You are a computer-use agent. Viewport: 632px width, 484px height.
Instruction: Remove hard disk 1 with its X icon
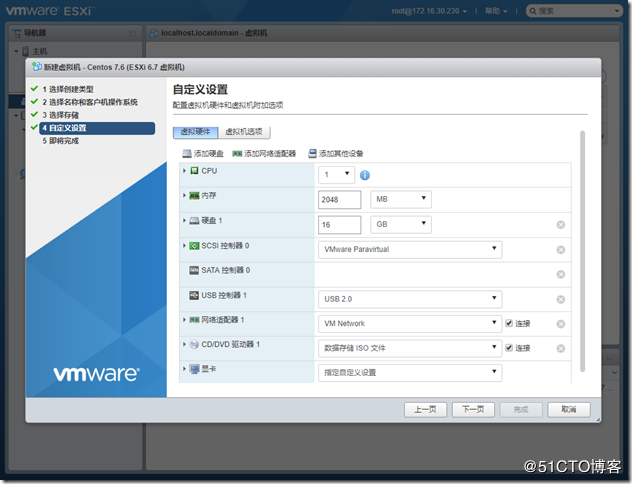[x=561, y=224]
